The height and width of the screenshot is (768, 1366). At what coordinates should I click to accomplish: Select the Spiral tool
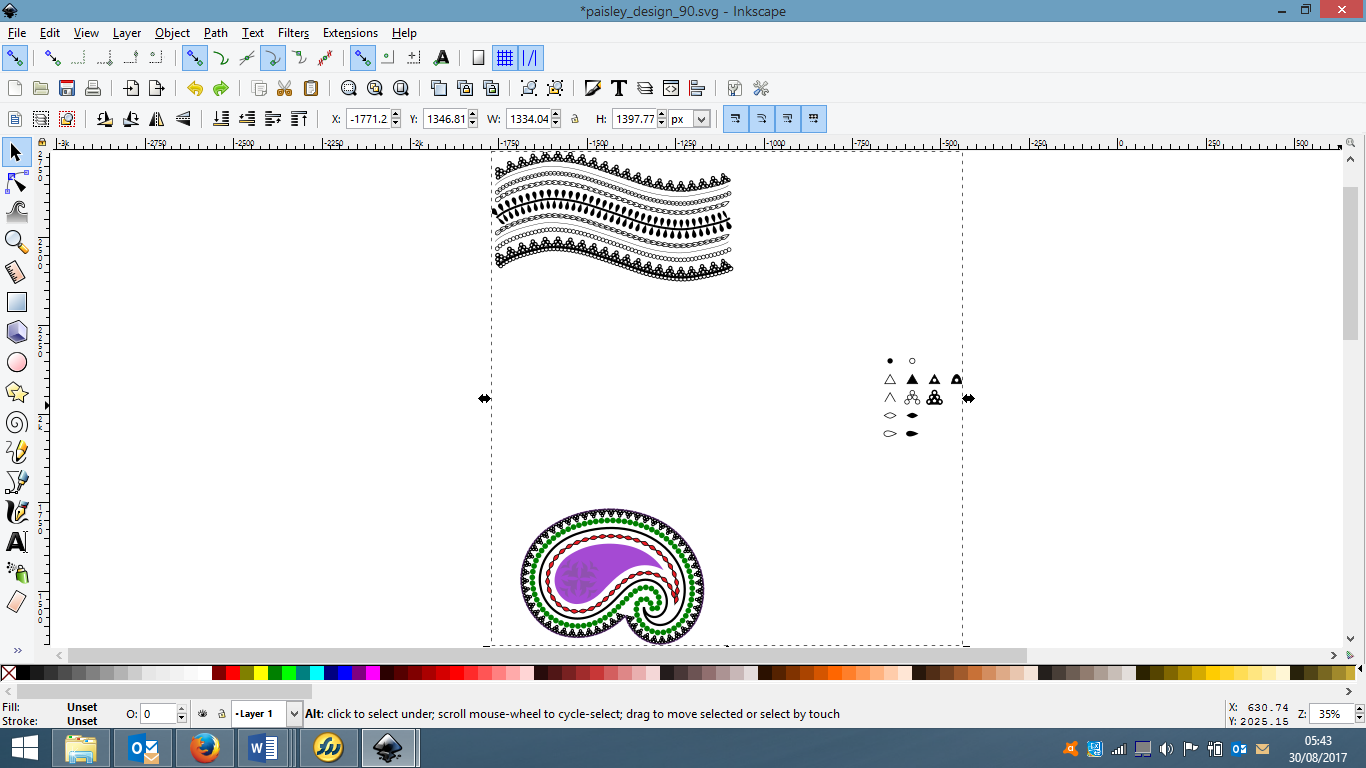point(15,422)
